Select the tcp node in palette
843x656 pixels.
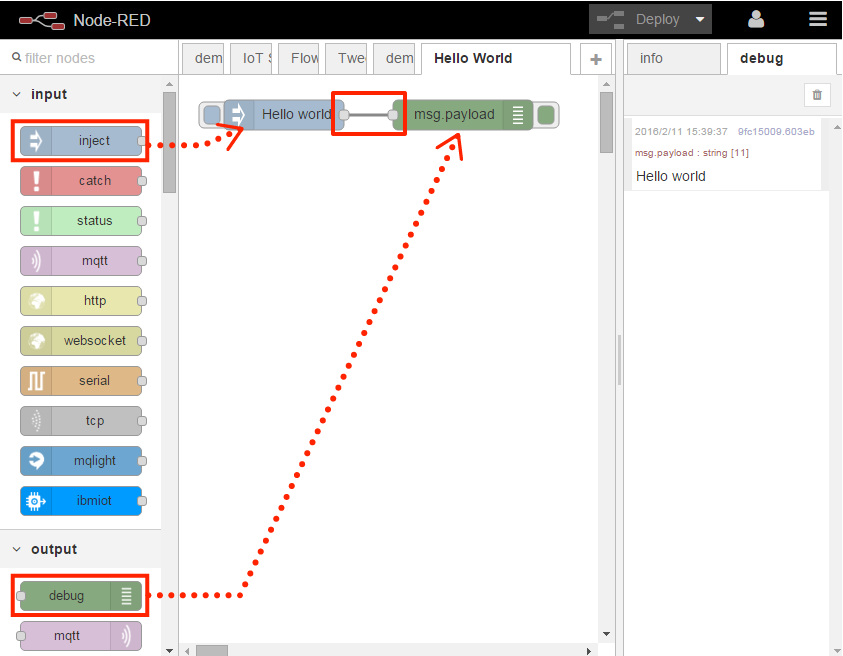pyautogui.click(x=81, y=420)
